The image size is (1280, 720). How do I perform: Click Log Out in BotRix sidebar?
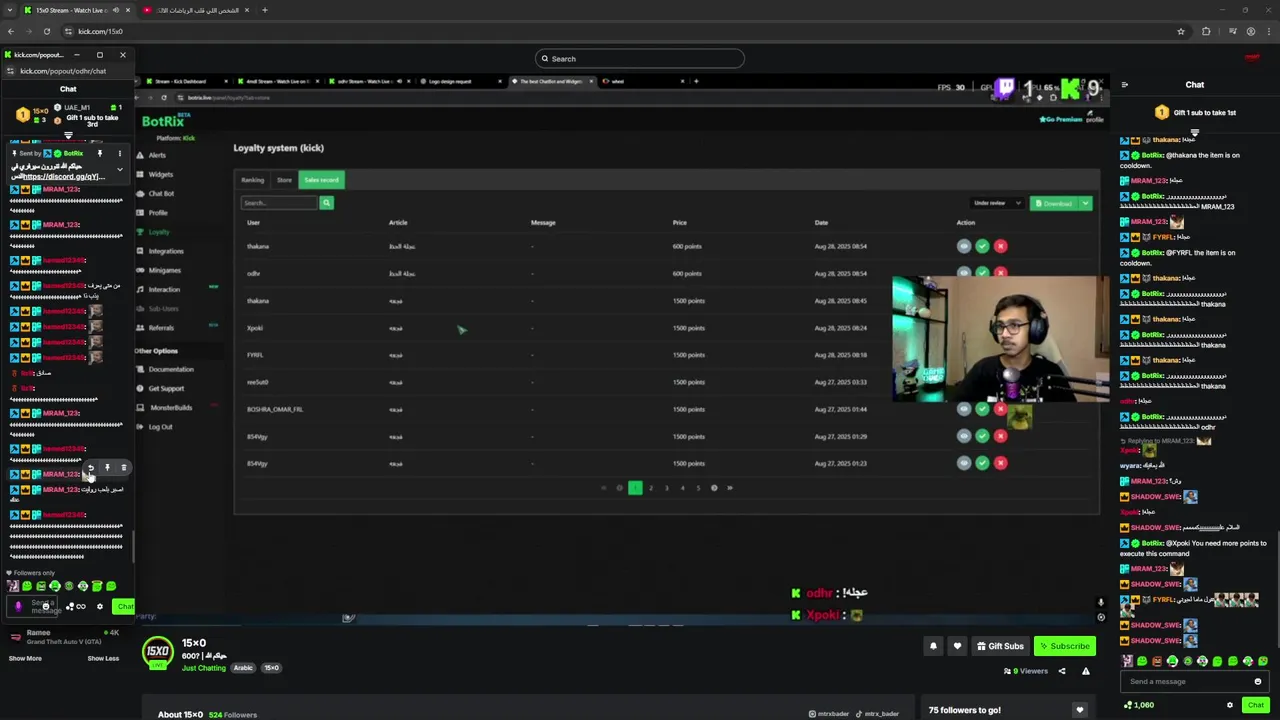[160, 427]
